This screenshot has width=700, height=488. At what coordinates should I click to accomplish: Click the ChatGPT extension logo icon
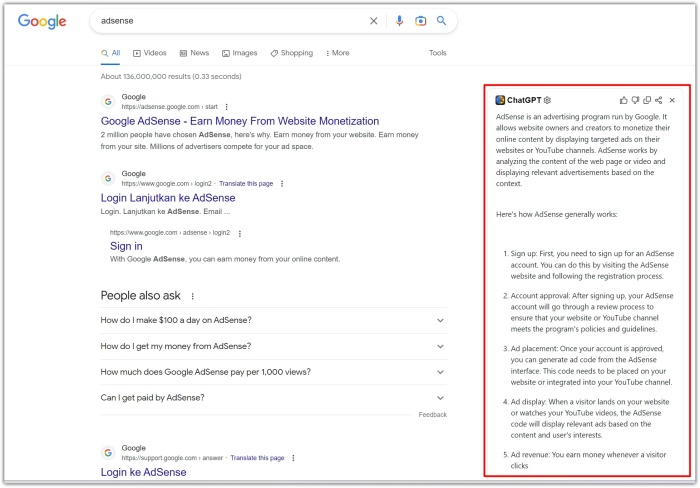coord(500,100)
